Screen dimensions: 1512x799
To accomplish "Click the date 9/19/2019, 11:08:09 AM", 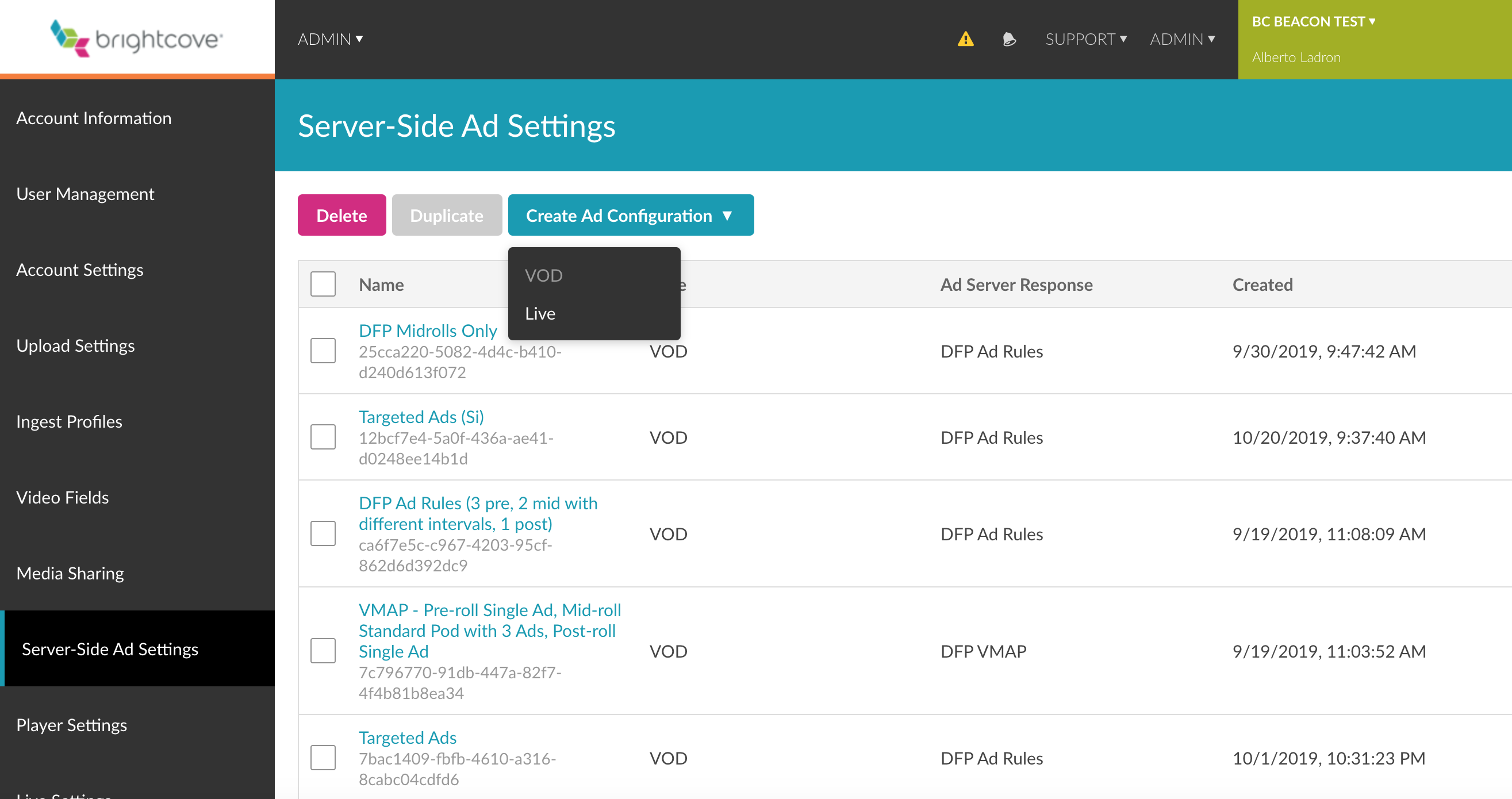I will click(x=1329, y=533).
